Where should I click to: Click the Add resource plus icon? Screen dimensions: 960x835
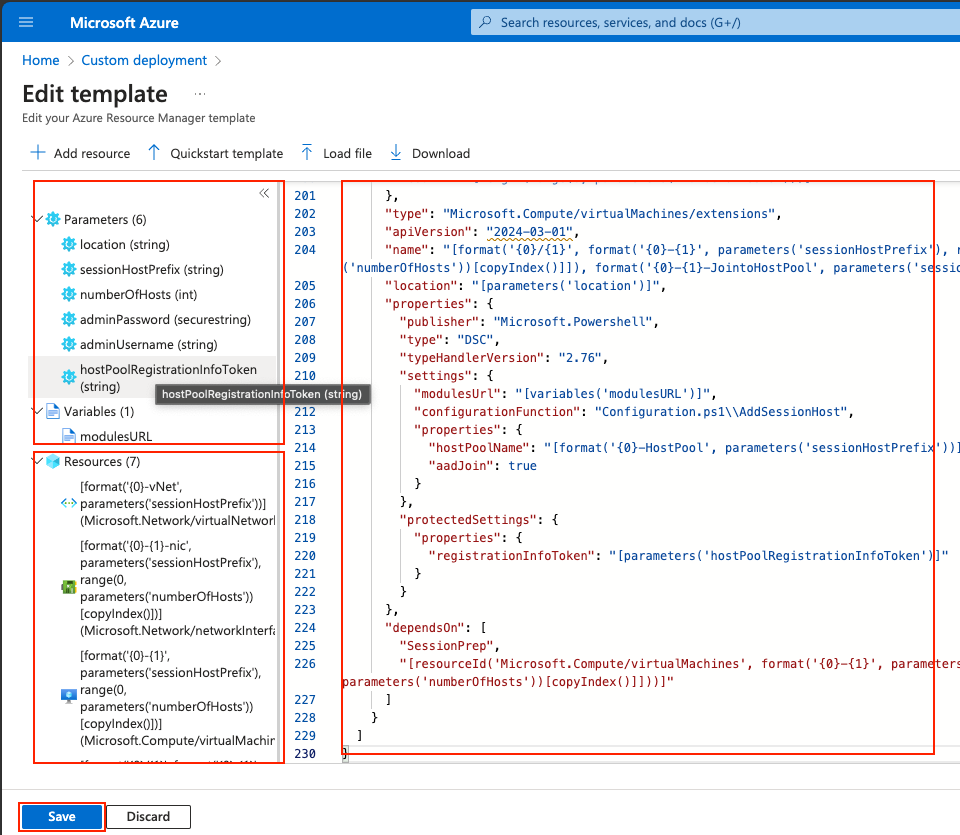pyautogui.click(x=38, y=153)
